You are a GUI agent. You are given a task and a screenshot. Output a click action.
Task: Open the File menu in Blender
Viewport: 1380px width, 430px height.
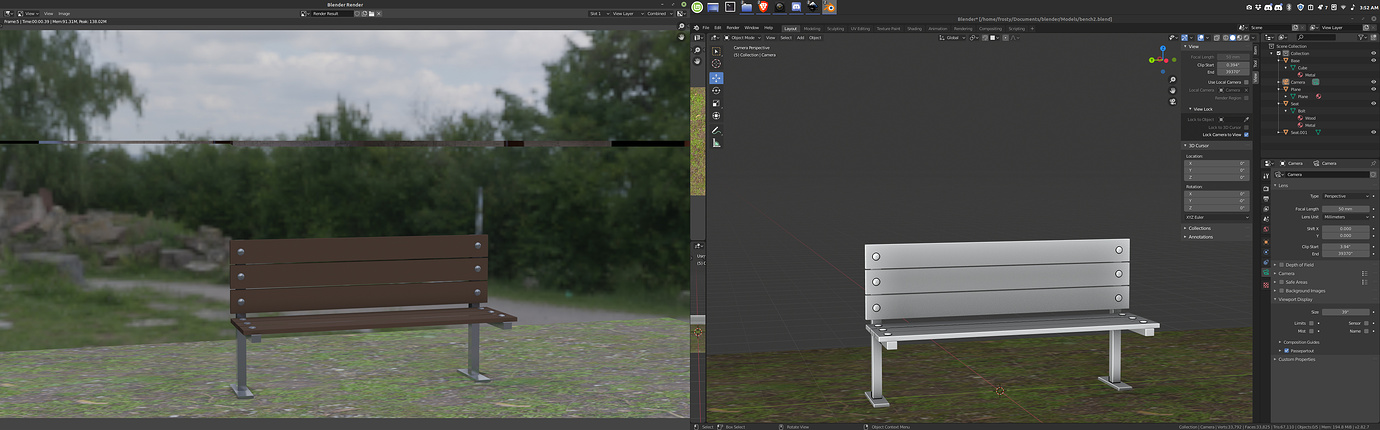705,28
